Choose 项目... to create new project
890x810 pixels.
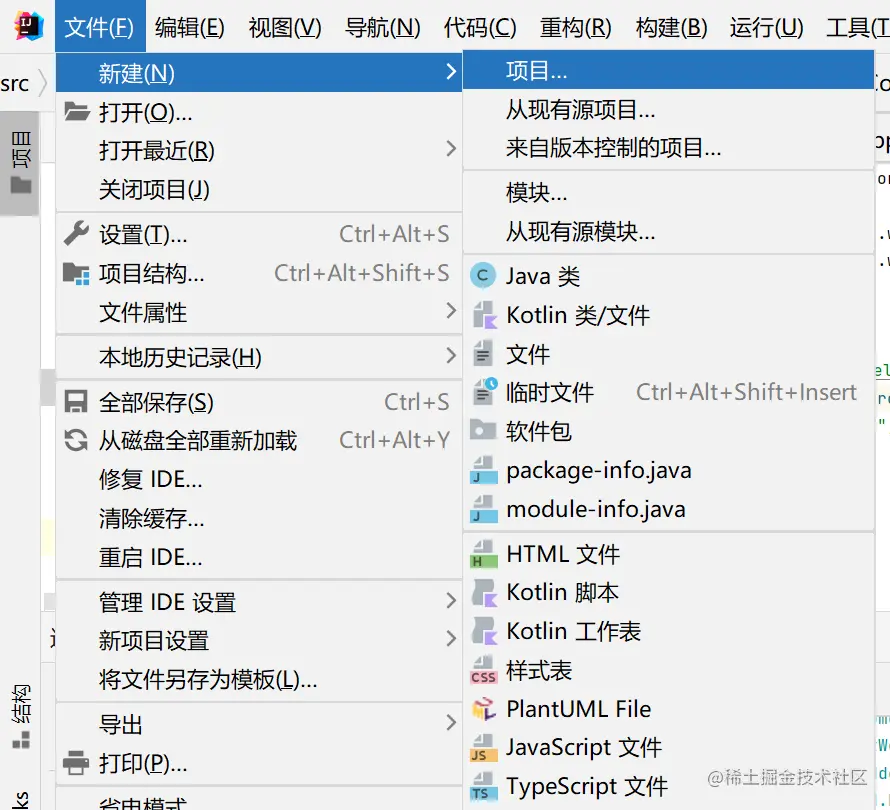coord(668,71)
